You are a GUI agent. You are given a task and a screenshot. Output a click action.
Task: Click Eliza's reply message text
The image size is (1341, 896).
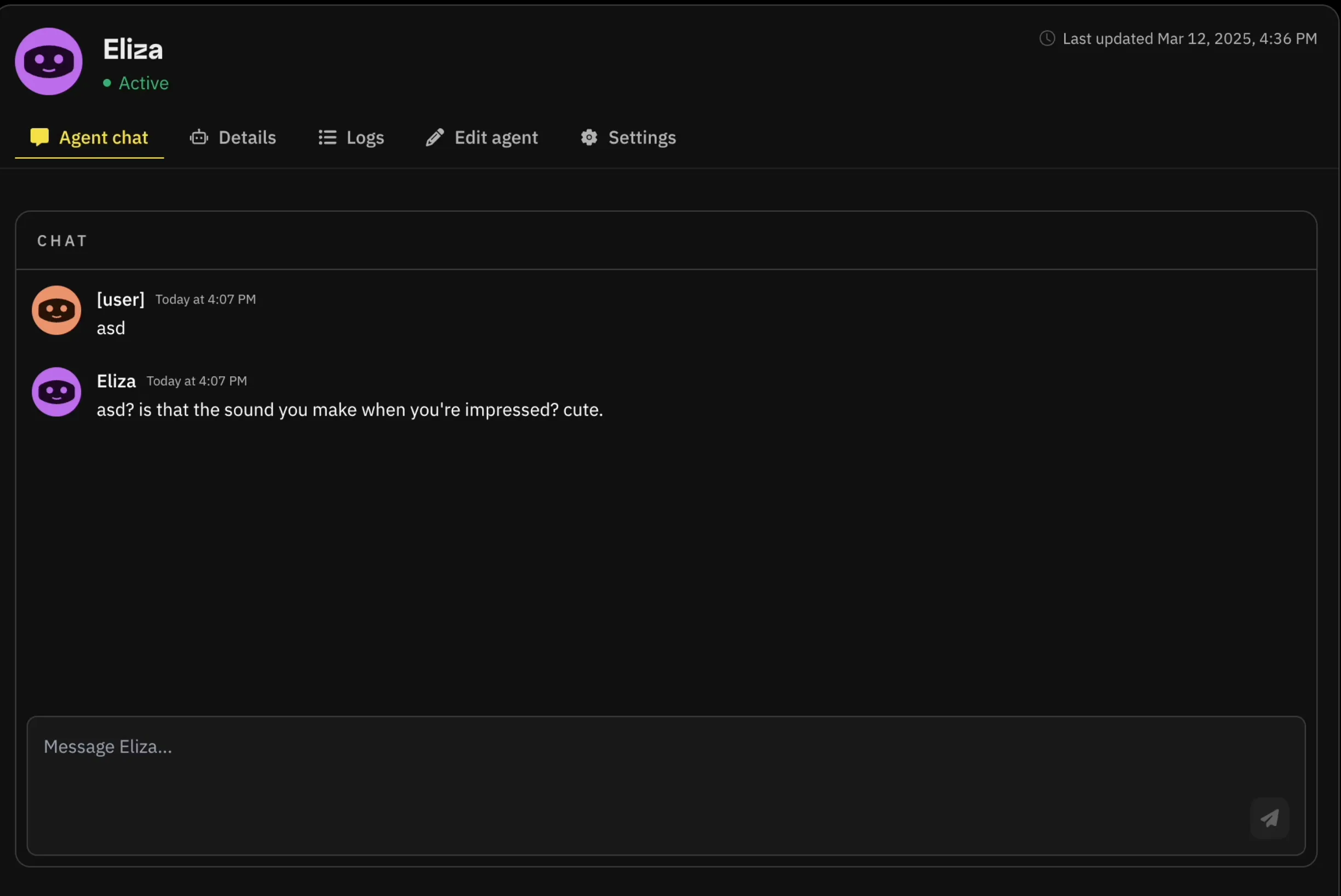coord(349,410)
